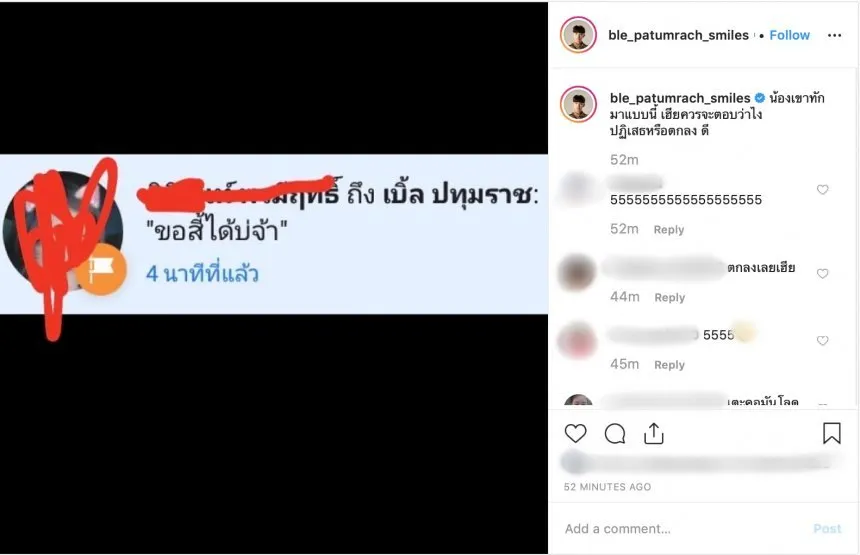Open the 52 MINUTES AGO timestamp
The image size is (860, 555).
tap(608, 487)
